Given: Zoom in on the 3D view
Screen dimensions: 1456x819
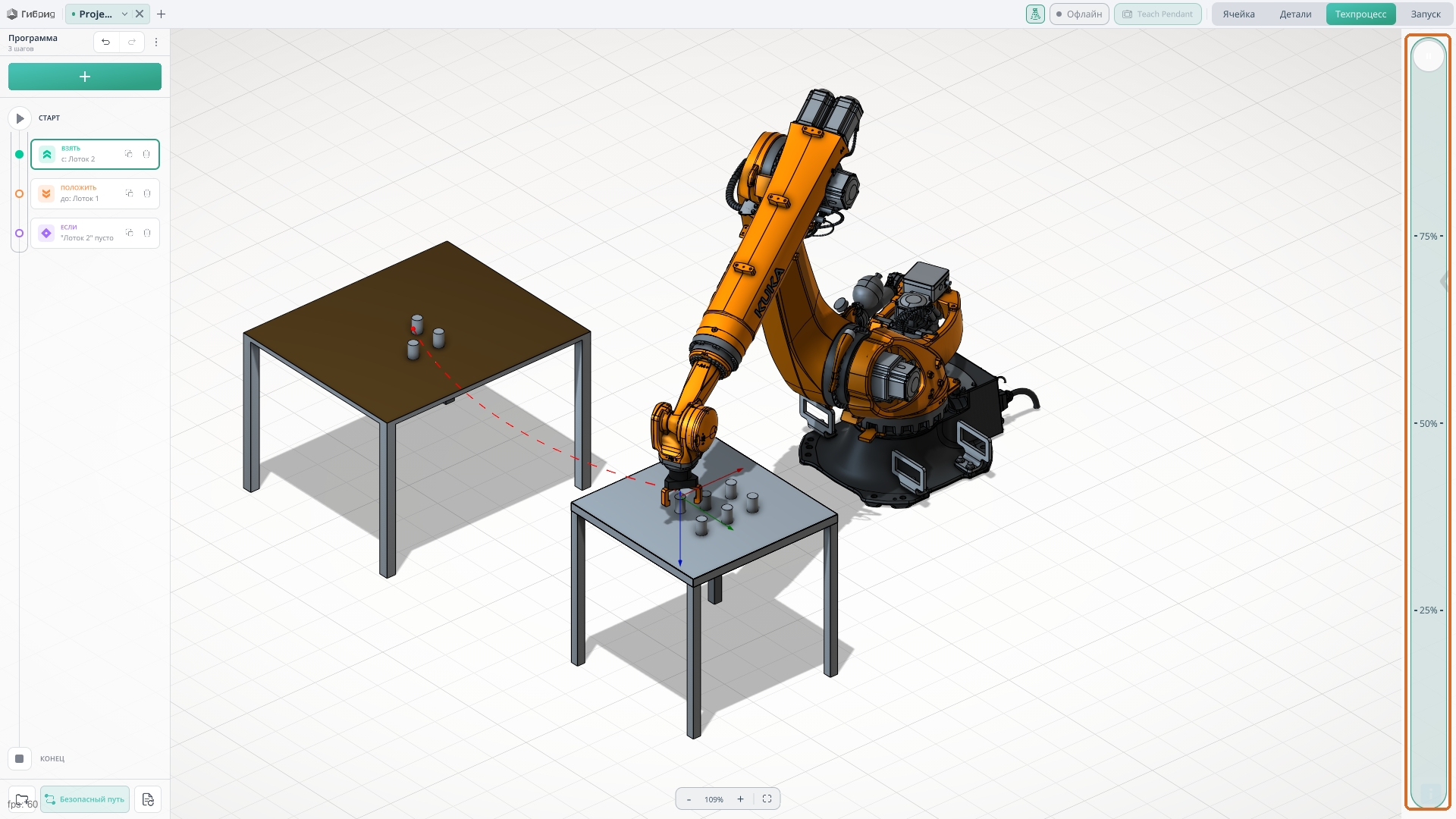Looking at the screenshot, I should coord(740,799).
